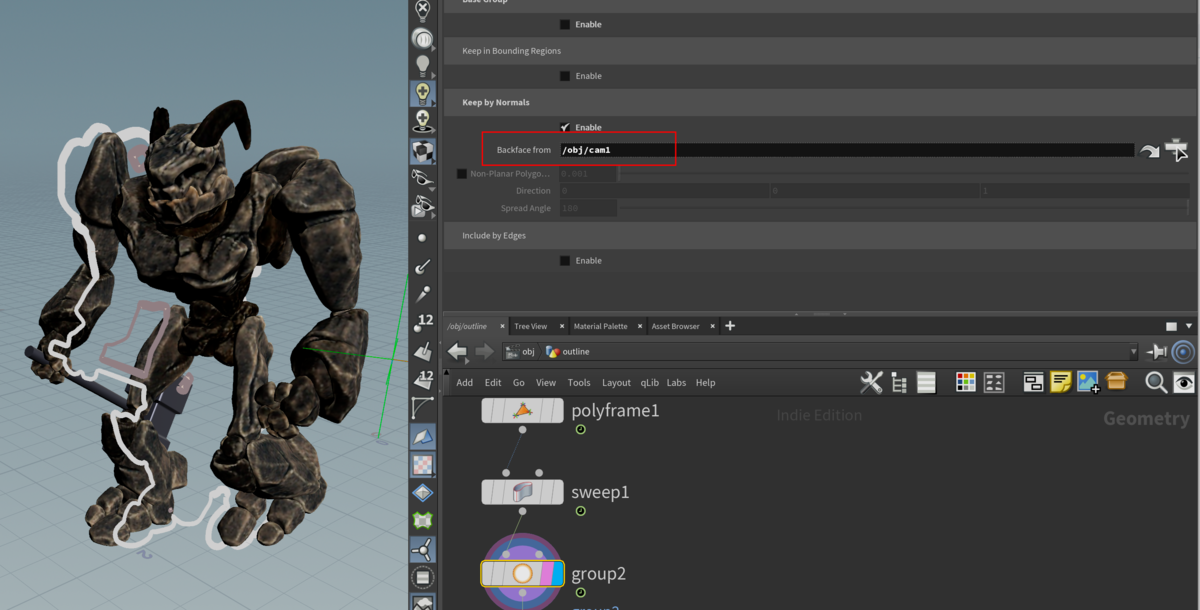Screen dimensions: 1200x610
Task: Click the node tree hierarchy icon
Action: (x=899, y=382)
